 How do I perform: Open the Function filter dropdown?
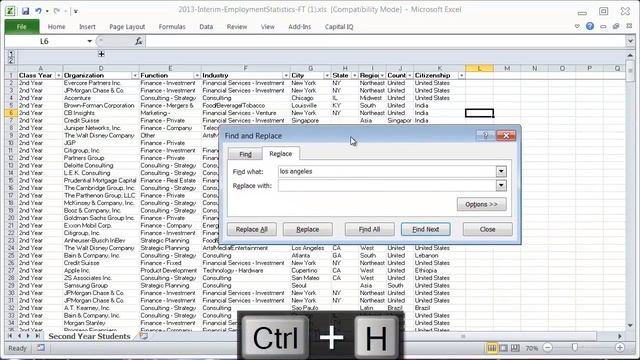[x=197, y=76]
